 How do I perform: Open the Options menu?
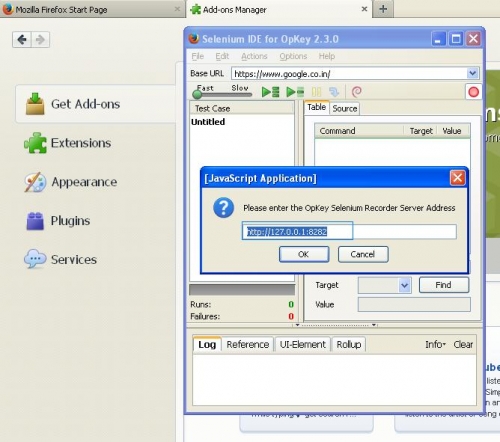click(x=293, y=56)
